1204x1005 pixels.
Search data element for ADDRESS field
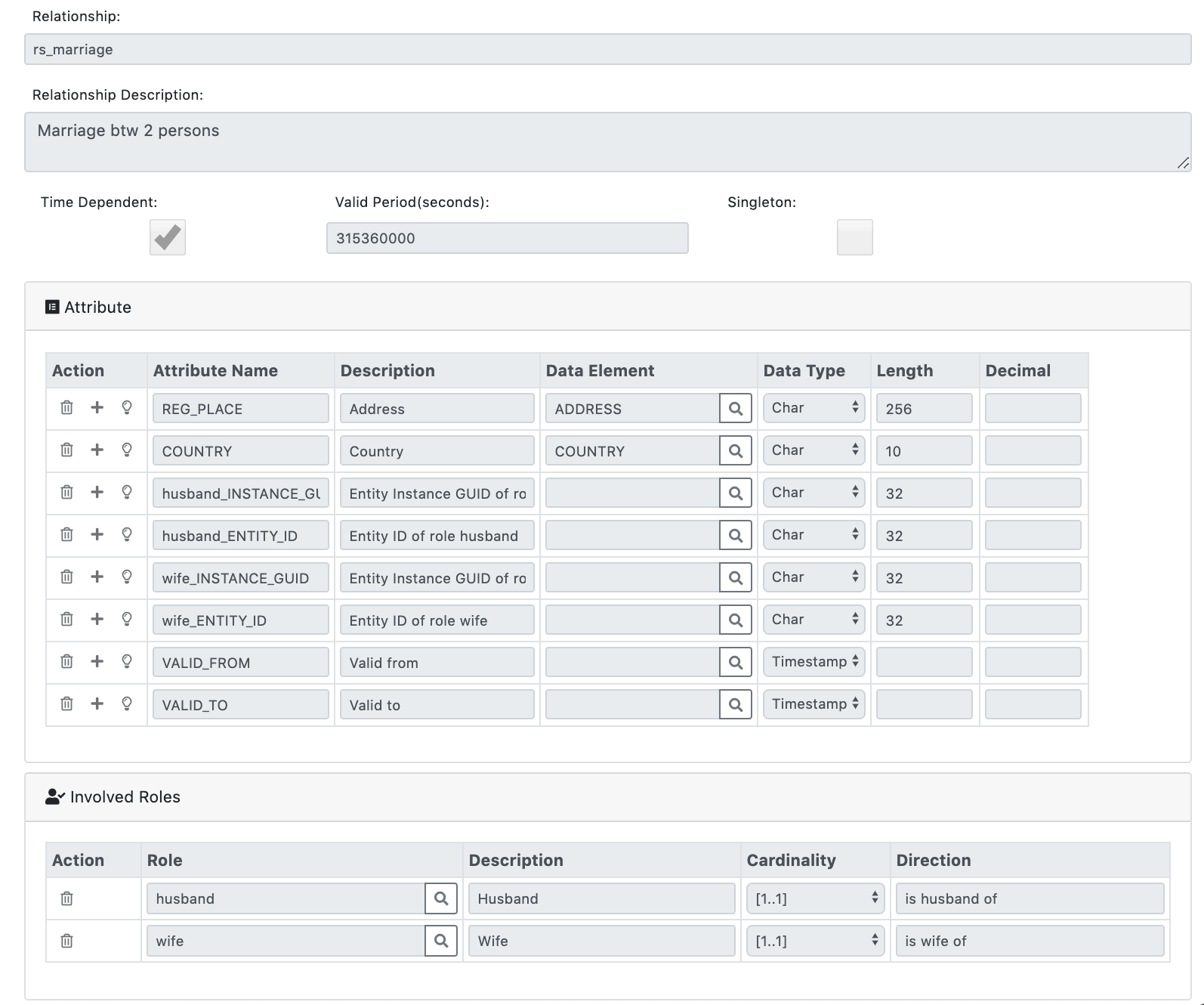(735, 409)
